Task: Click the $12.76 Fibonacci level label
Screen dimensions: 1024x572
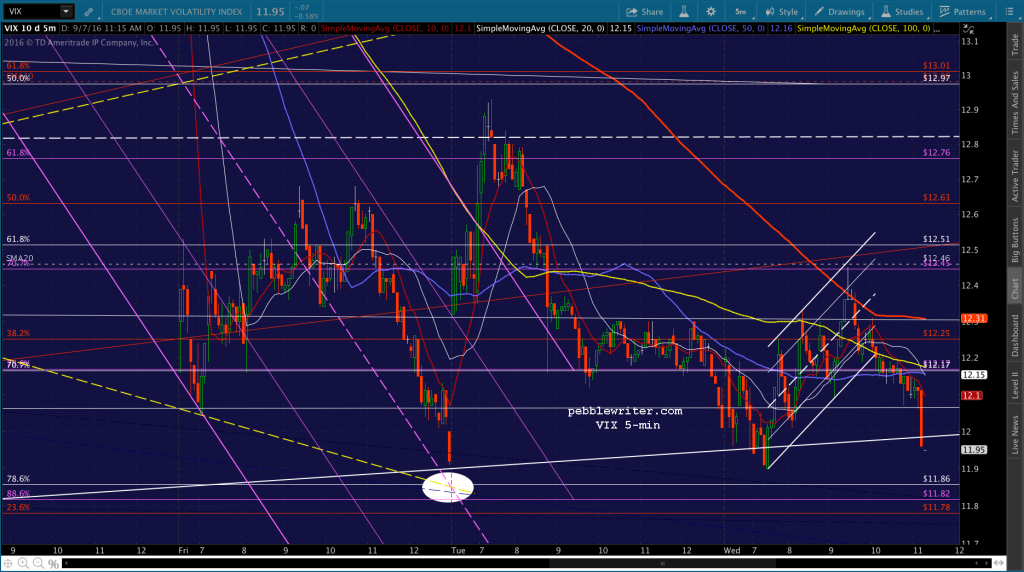Action: click(936, 153)
